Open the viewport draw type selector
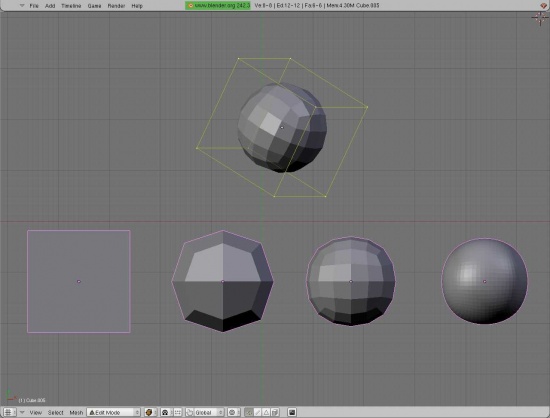This screenshot has height=418, width=550. 150,412
